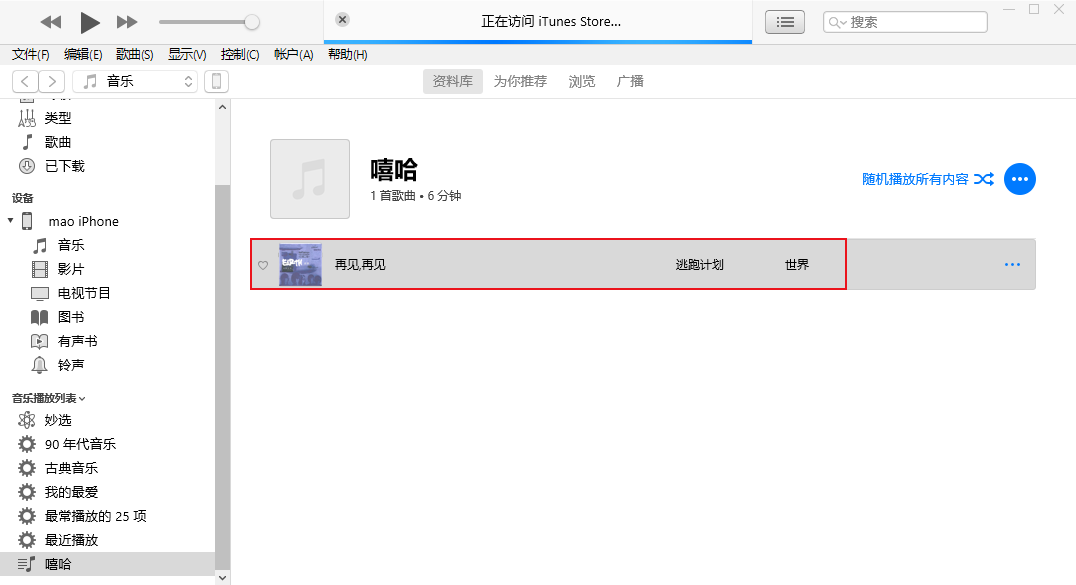Select the 嘻哈 playlist in sidebar

coord(107,564)
